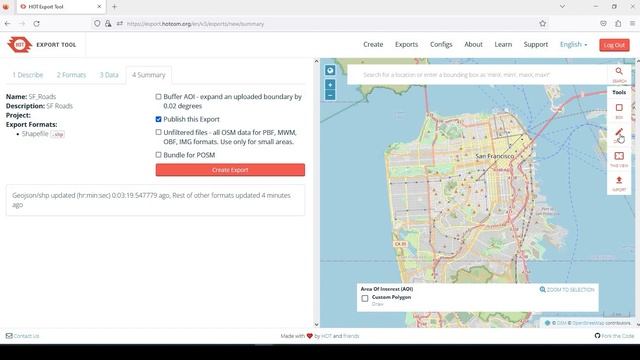Click the panel scrollbar down arrow
Viewport: 640px width, 360px height.
(316, 325)
